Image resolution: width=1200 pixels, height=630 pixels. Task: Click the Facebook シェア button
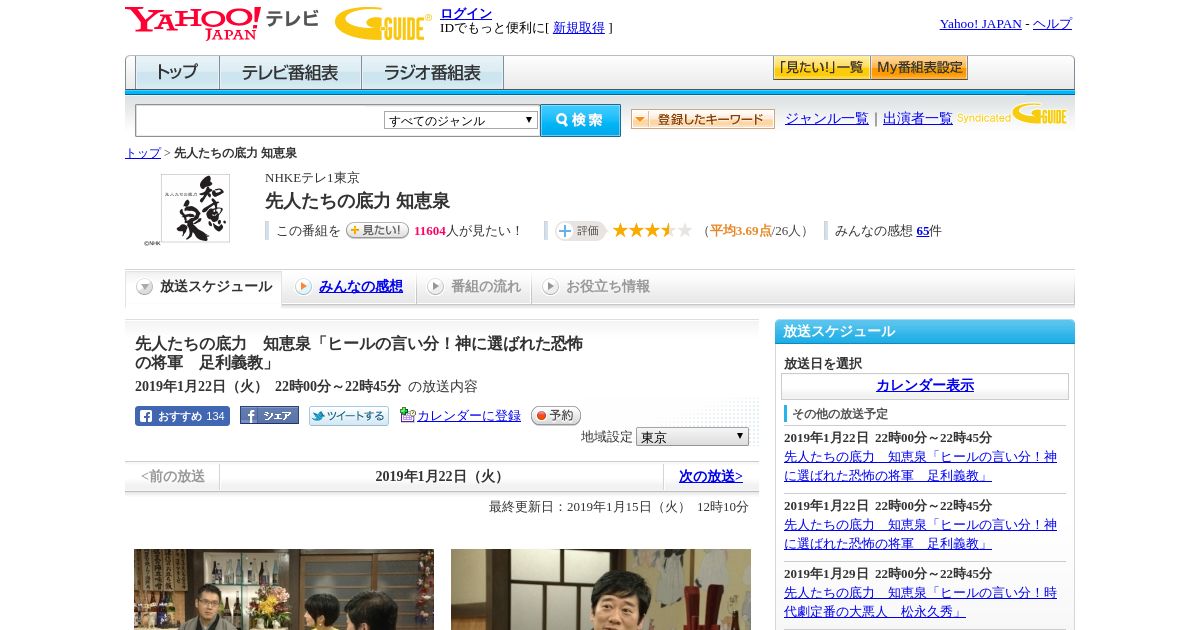(x=269, y=416)
